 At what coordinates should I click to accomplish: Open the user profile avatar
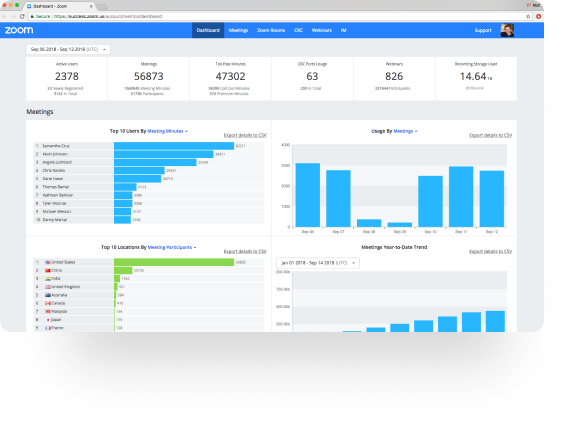click(x=507, y=30)
